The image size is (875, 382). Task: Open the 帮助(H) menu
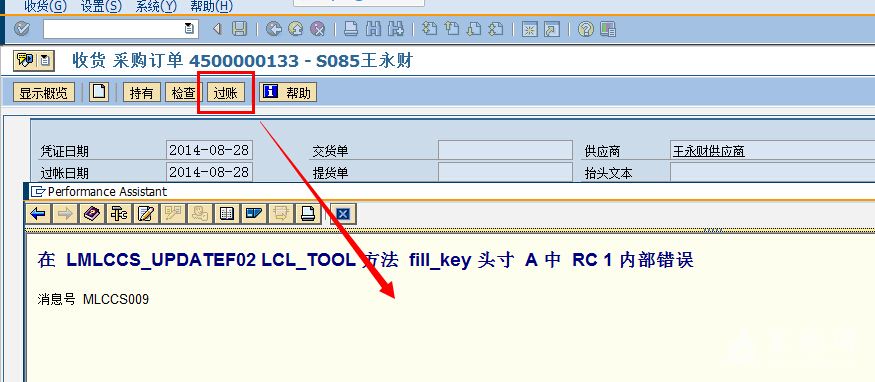point(211,7)
